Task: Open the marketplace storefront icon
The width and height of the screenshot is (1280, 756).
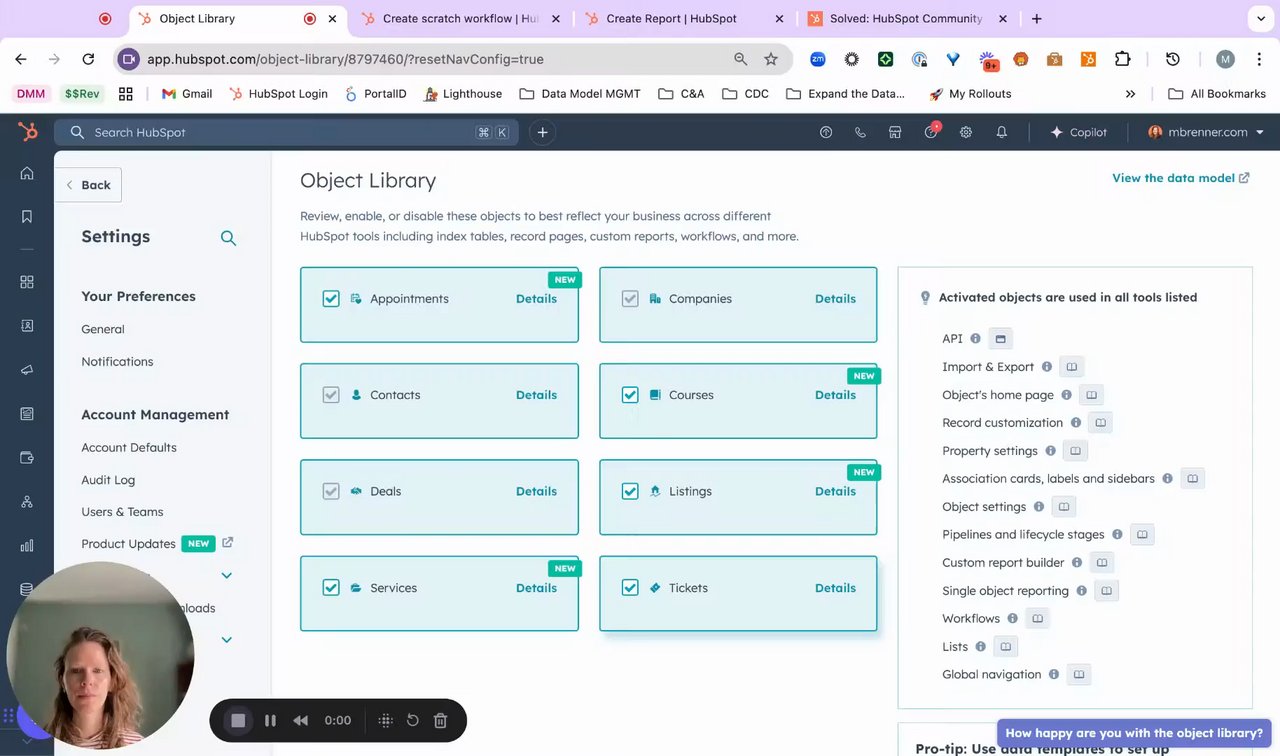Action: coord(895,132)
